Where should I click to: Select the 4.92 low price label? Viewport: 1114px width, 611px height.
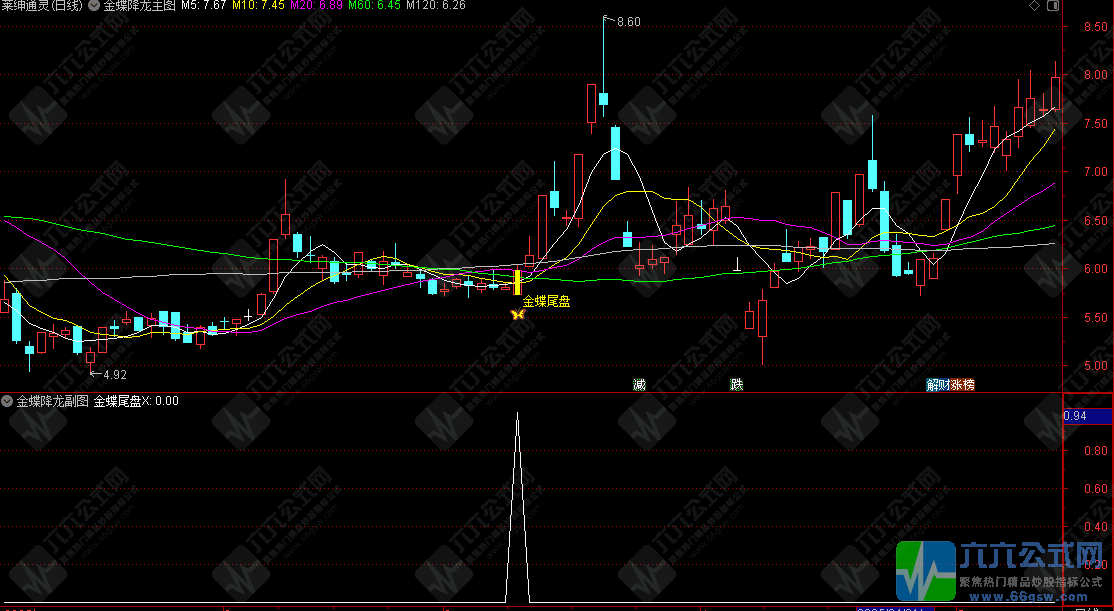[x=114, y=375]
